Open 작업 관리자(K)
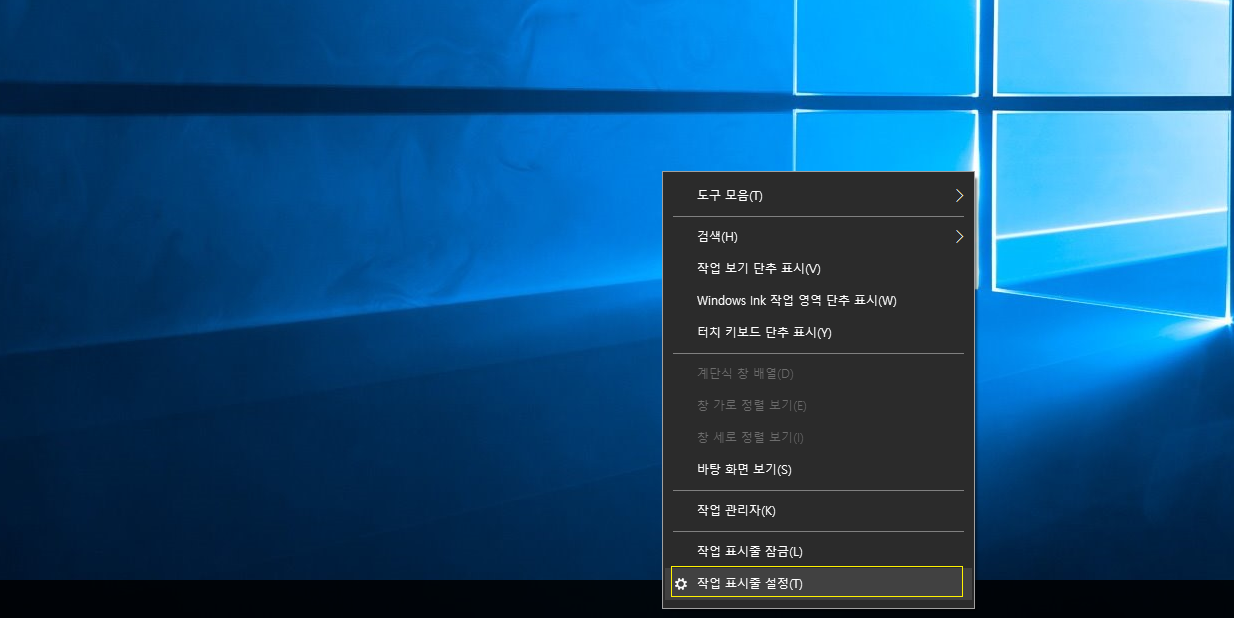This screenshot has width=1234, height=618. 817,510
